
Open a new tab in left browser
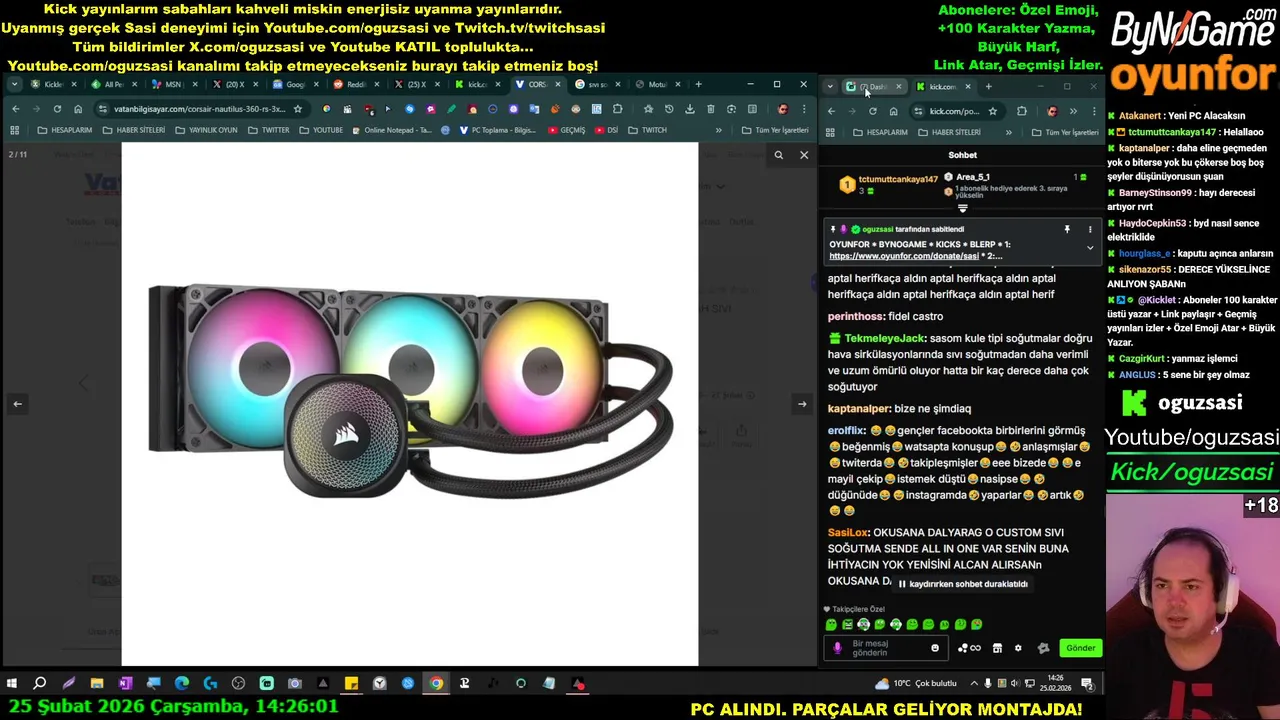698,84
